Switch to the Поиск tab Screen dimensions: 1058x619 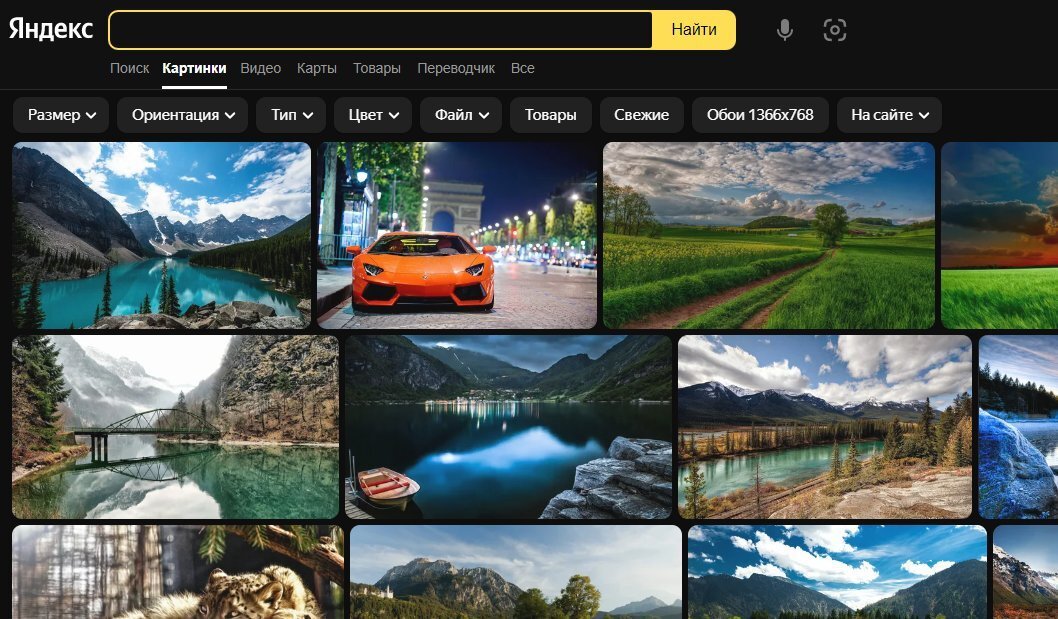(x=130, y=68)
